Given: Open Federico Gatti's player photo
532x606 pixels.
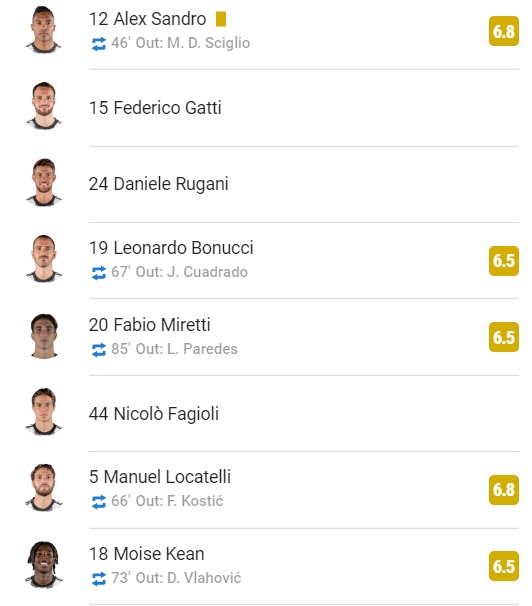Looking at the screenshot, I should 44,106.
